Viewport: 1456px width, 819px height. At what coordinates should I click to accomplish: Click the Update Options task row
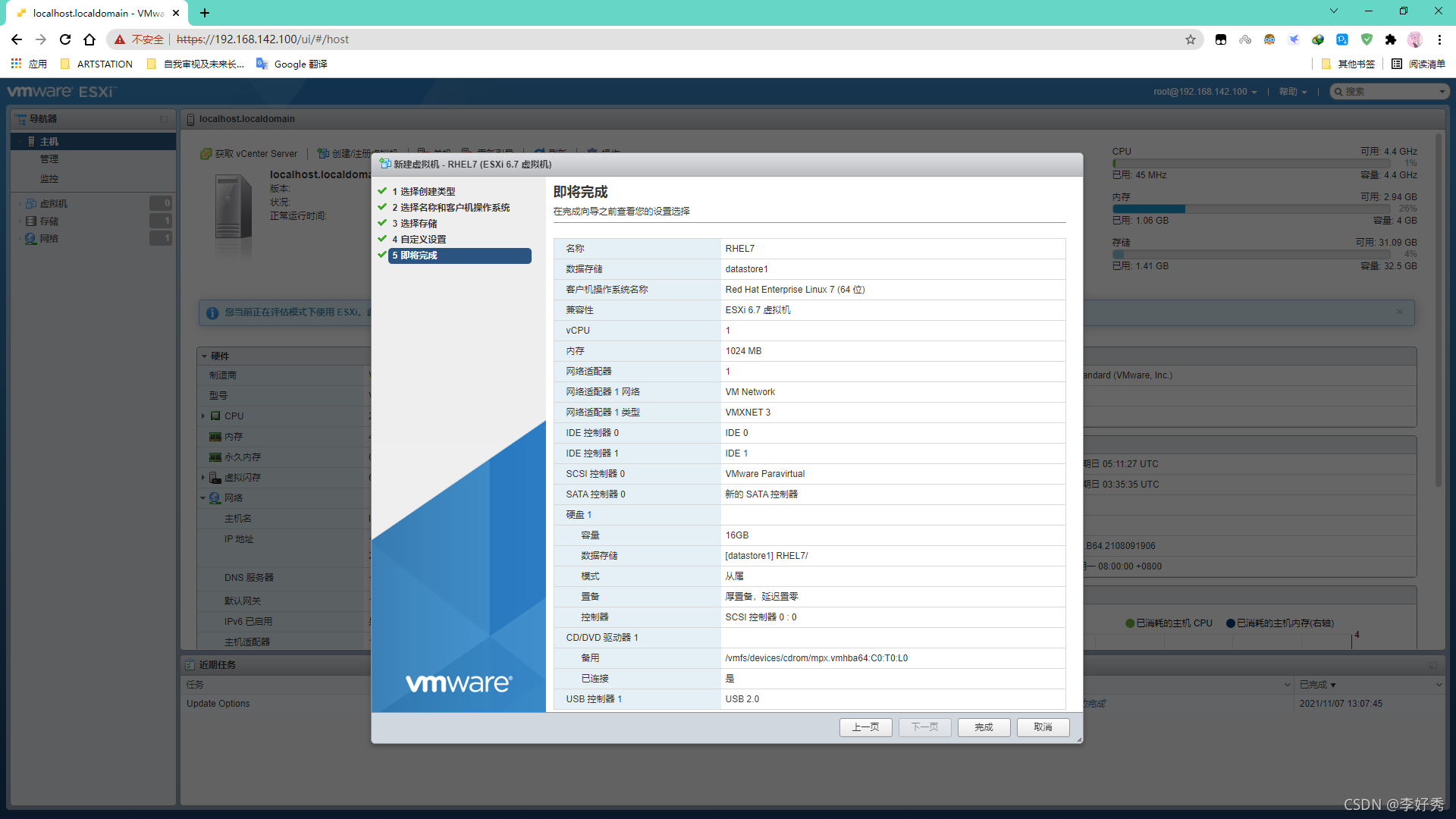218,704
